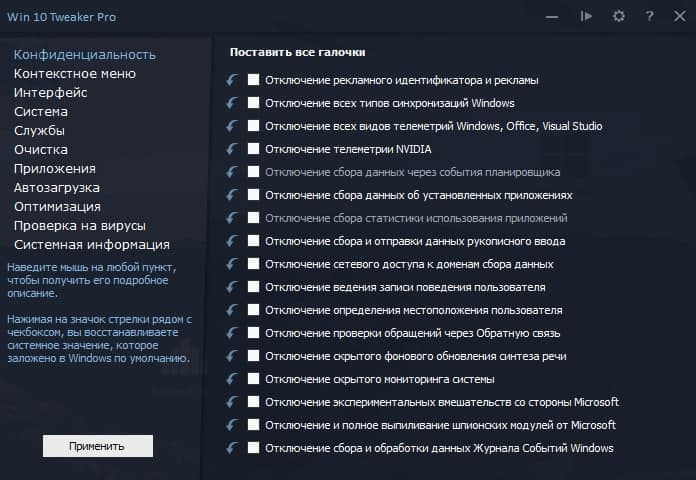Enable checkbox for installed applications data collection
696x480 pixels.
coord(254,195)
